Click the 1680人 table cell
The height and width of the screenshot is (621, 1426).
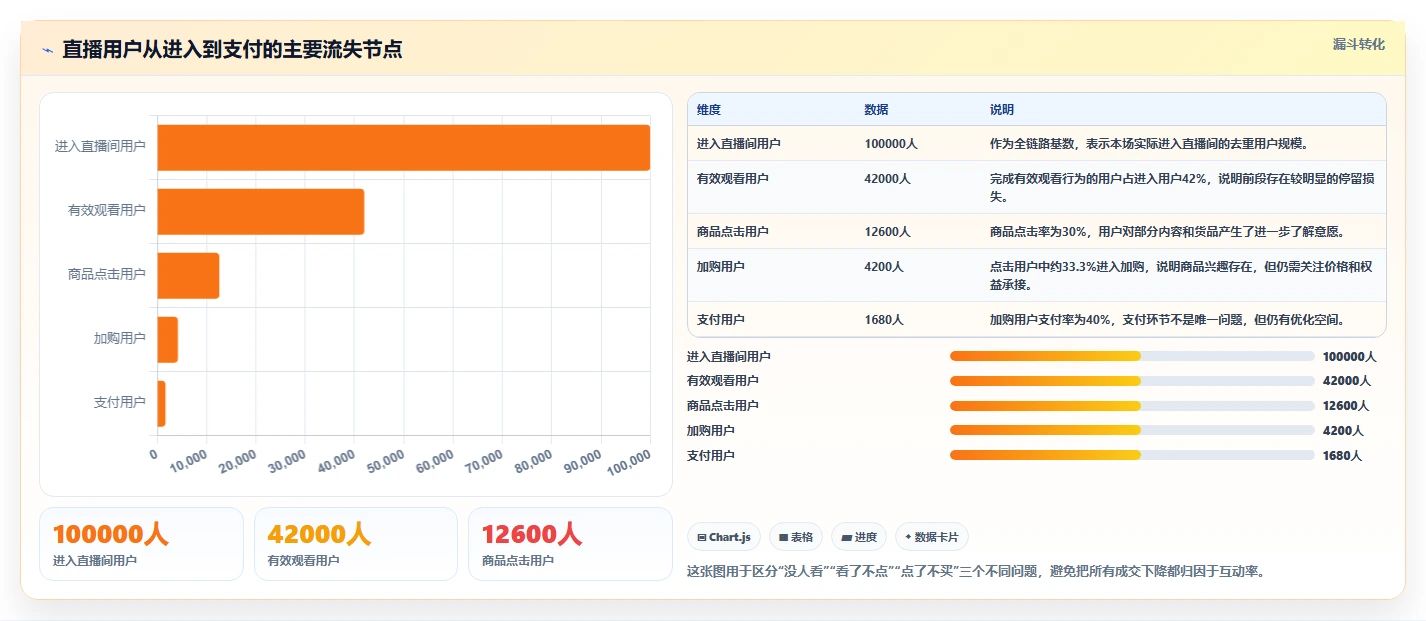click(884, 320)
